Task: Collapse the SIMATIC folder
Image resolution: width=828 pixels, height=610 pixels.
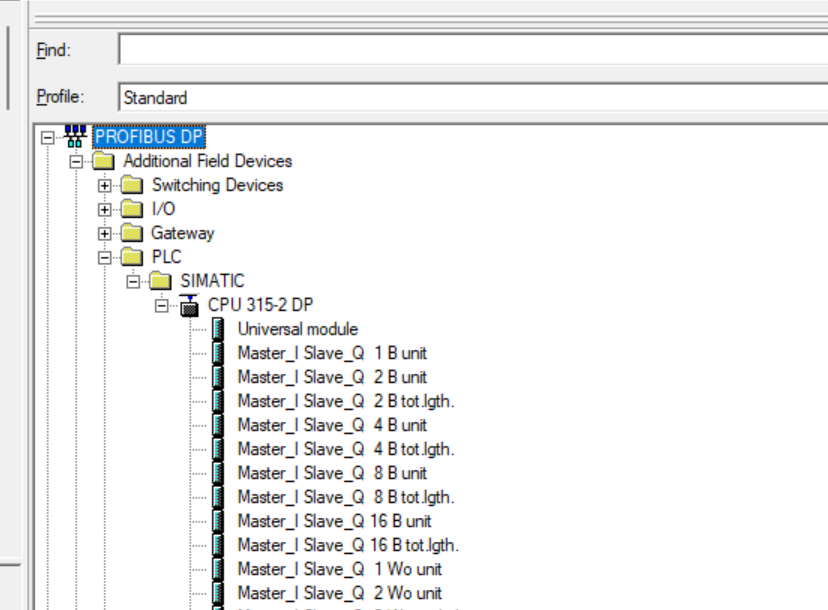Action: [x=133, y=281]
